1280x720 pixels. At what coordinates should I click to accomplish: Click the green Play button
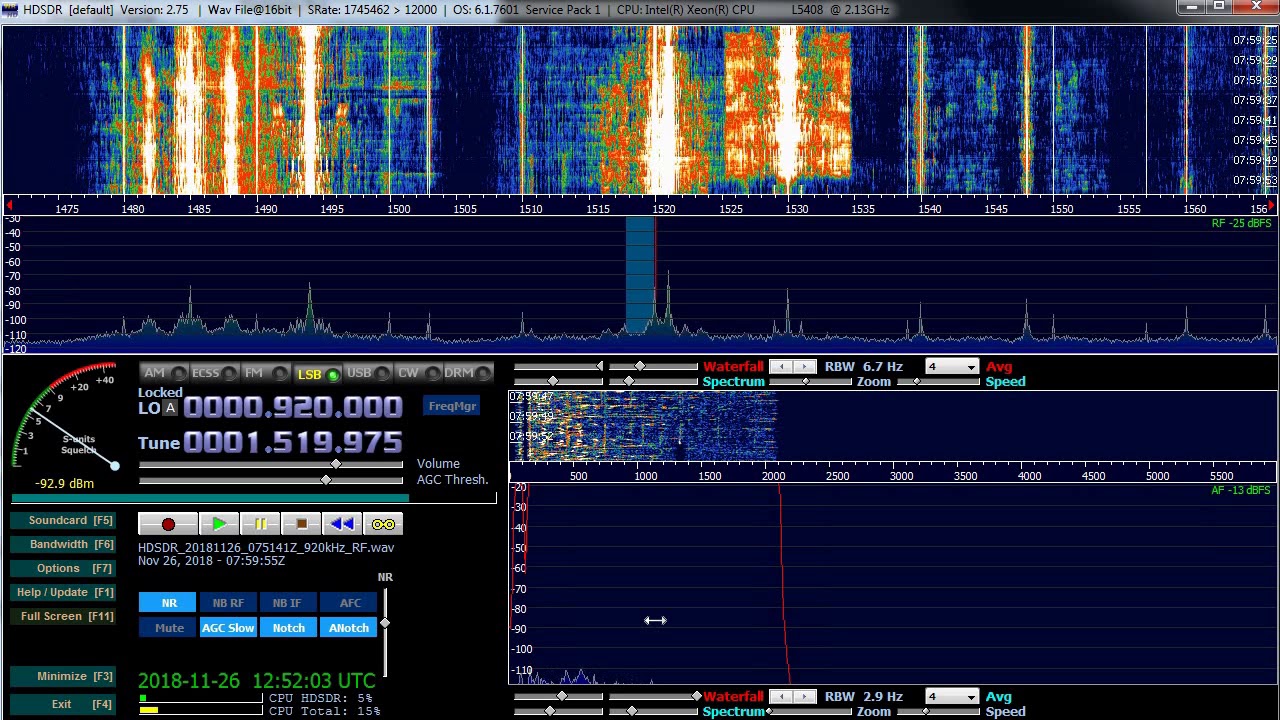pos(219,524)
